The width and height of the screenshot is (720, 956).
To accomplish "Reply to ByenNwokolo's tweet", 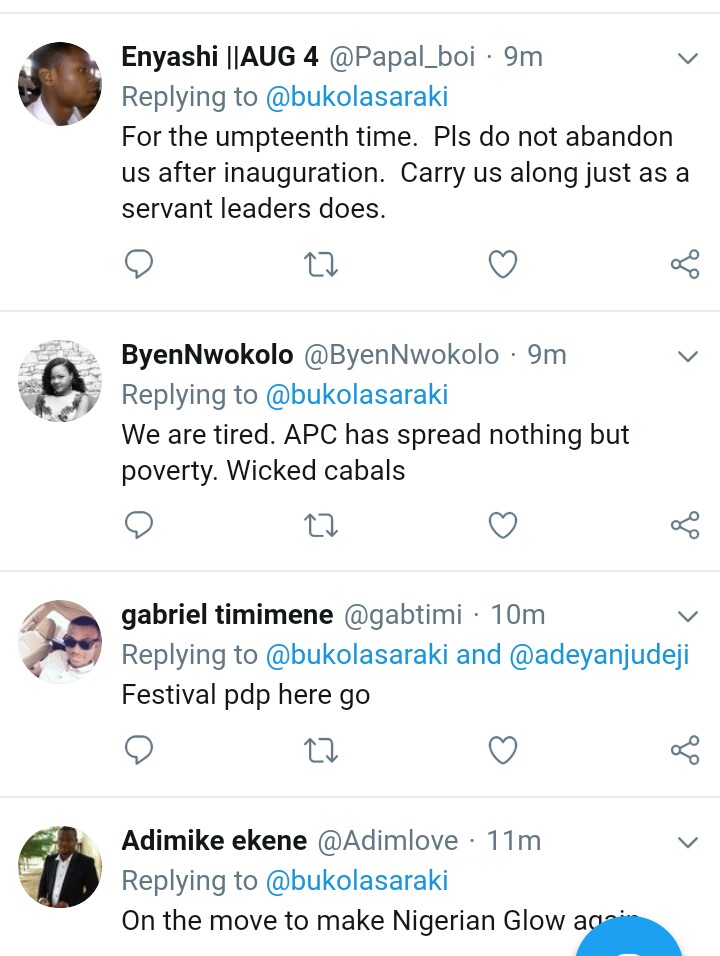I will pyautogui.click(x=139, y=524).
